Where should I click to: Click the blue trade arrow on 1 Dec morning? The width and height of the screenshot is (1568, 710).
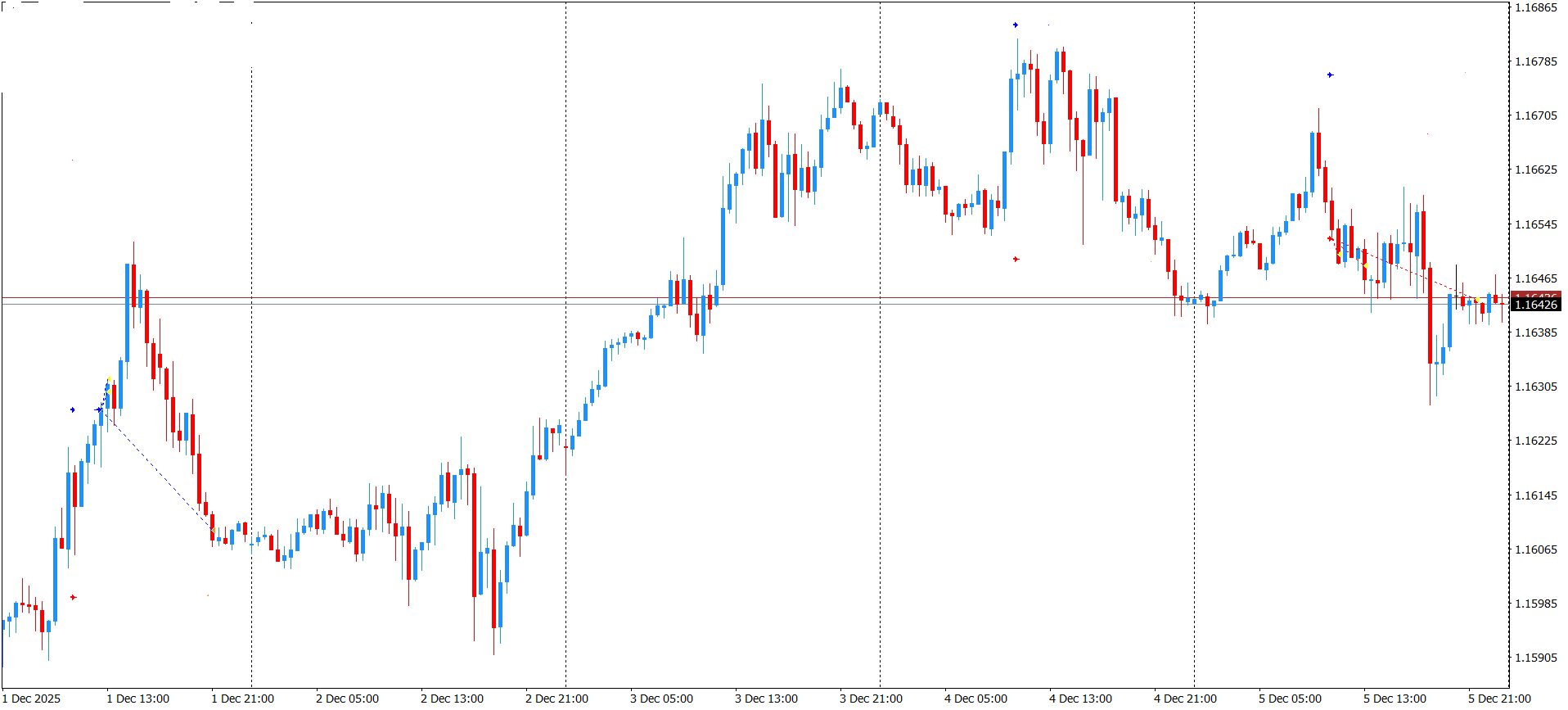(73, 409)
